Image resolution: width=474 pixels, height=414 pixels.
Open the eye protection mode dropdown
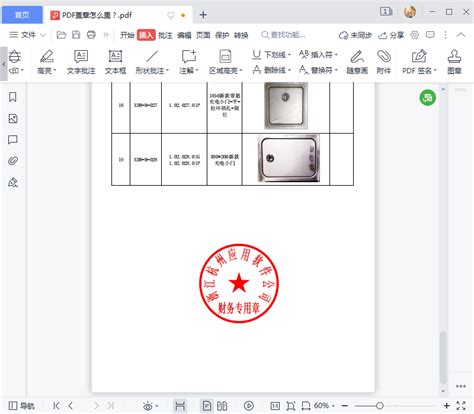point(150,406)
